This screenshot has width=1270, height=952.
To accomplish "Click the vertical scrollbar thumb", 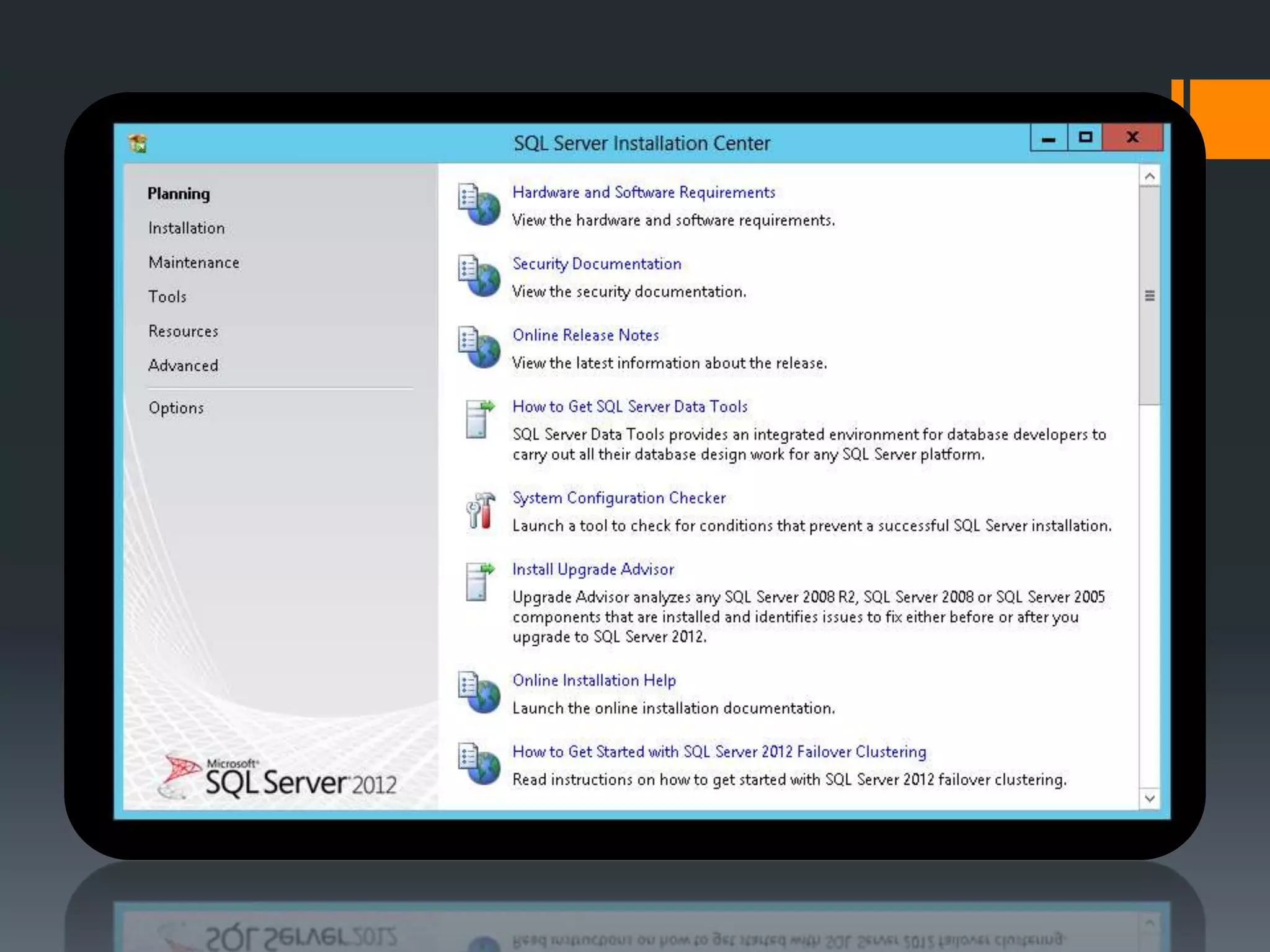I will tap(1149, 296).
